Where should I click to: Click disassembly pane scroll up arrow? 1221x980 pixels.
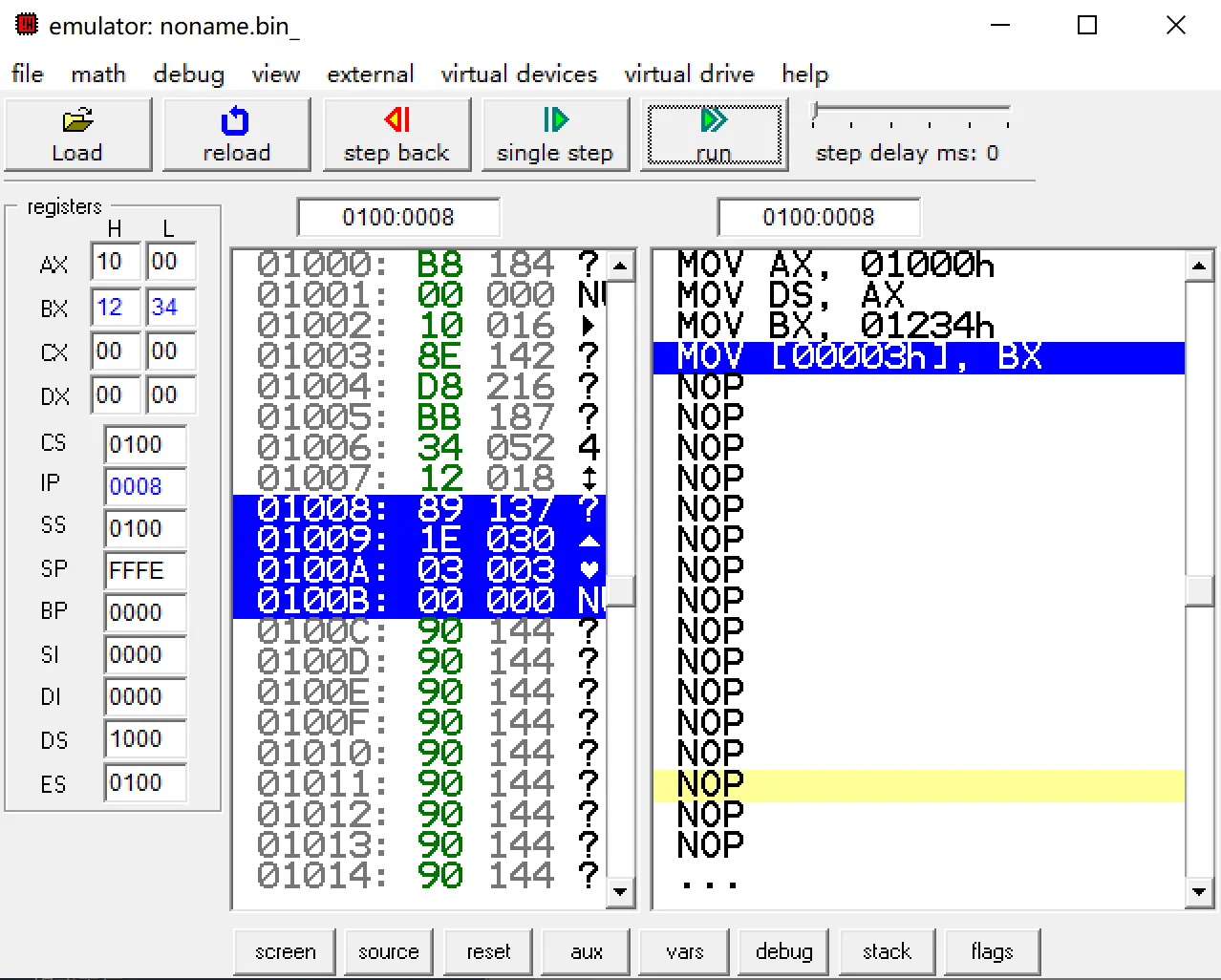coord(1199,266)
